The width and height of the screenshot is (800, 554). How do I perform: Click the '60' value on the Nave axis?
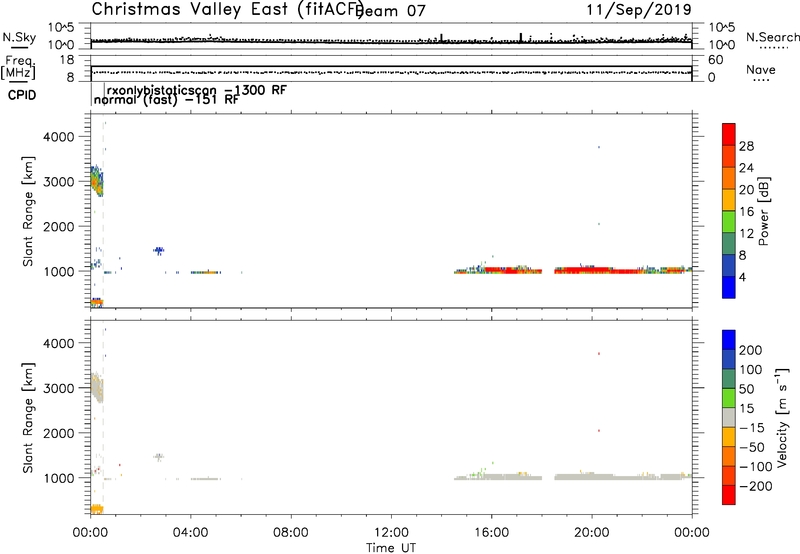(716, 60)
